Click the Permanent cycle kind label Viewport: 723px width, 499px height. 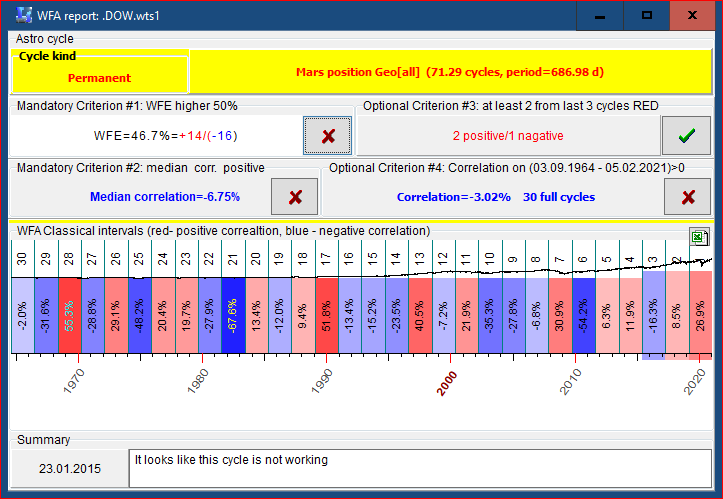point(99,78)
